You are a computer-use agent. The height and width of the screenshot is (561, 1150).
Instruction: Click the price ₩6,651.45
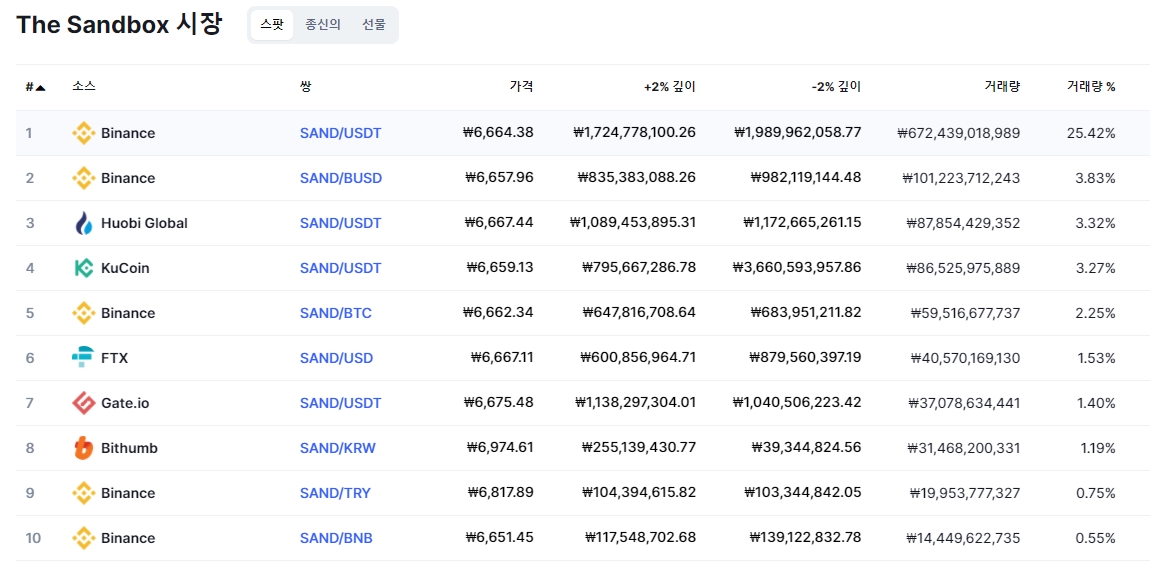499,538
